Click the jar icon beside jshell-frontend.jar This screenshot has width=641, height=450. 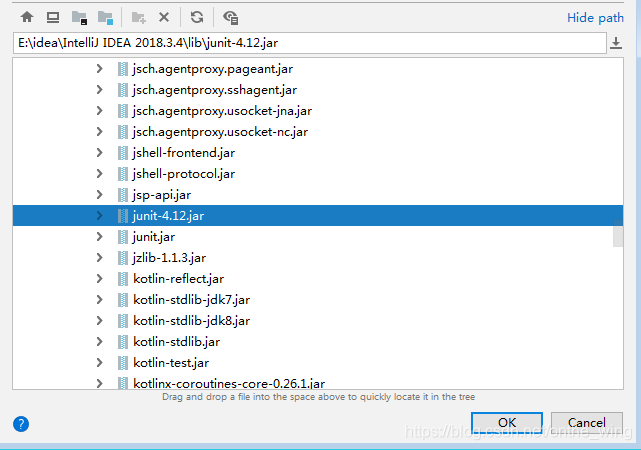[123, 152]
